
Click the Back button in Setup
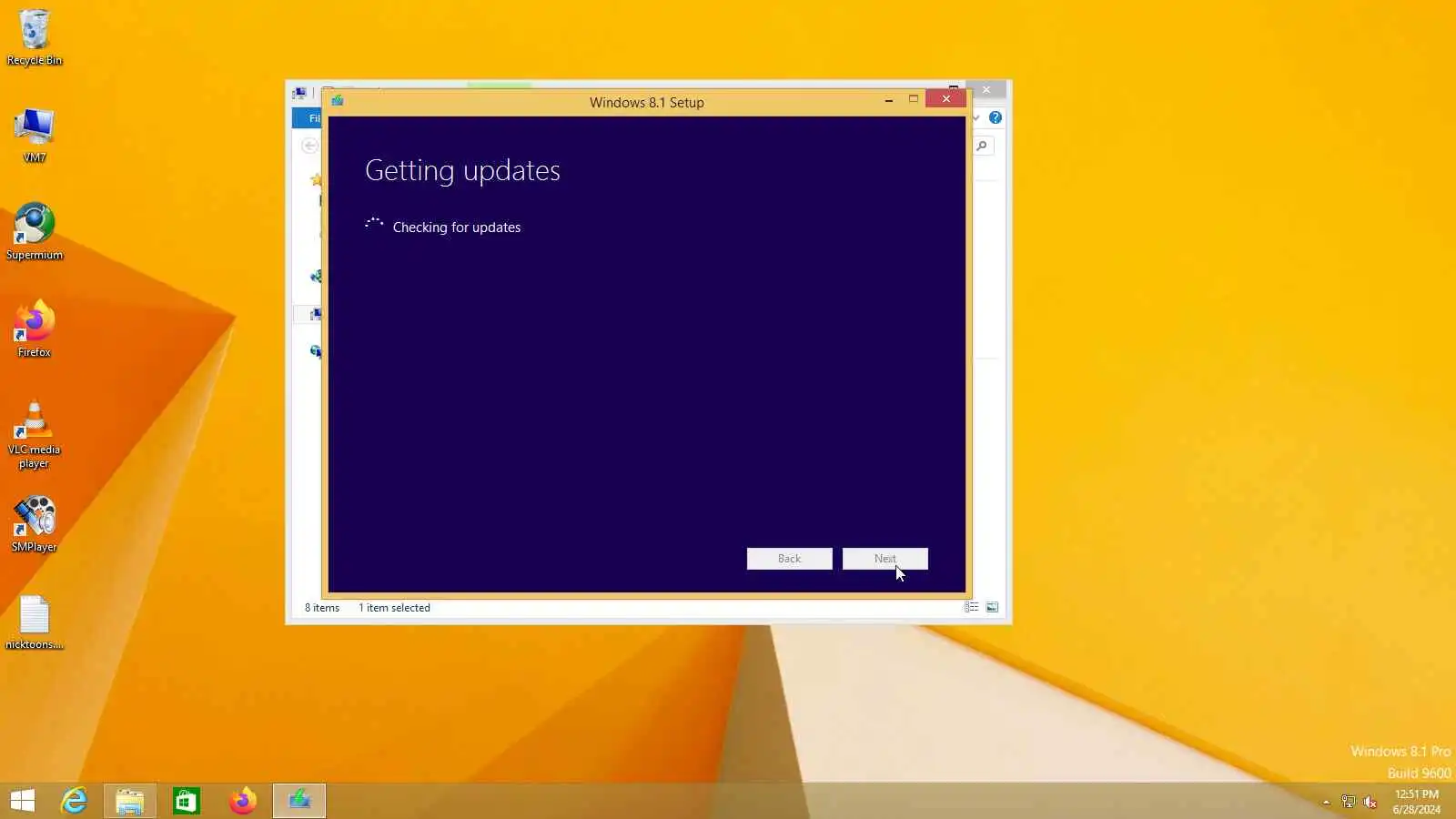tap(790, 559)
